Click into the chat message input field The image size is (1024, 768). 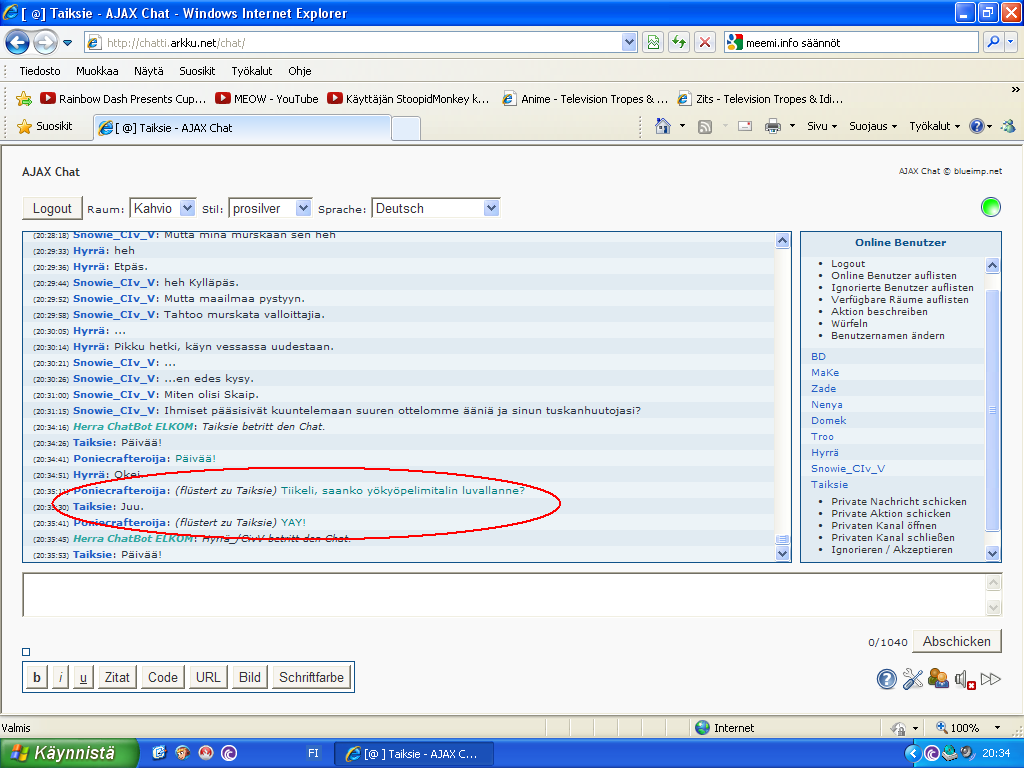[504, 595]
